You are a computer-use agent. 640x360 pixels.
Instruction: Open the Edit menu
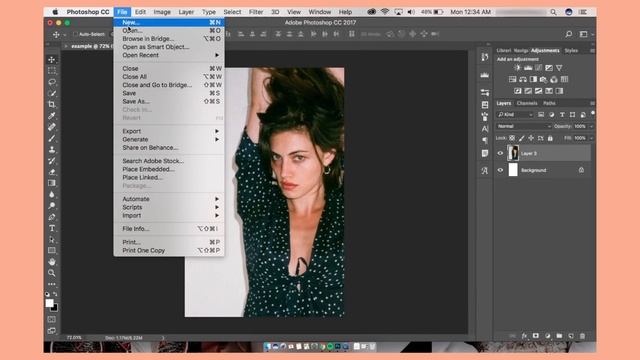pyautogui.click(x=140, y=12)
